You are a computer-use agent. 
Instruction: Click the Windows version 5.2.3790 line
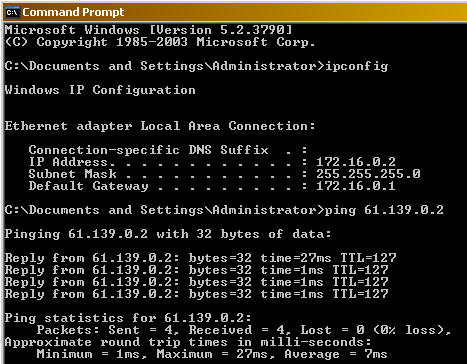(148, 30)
